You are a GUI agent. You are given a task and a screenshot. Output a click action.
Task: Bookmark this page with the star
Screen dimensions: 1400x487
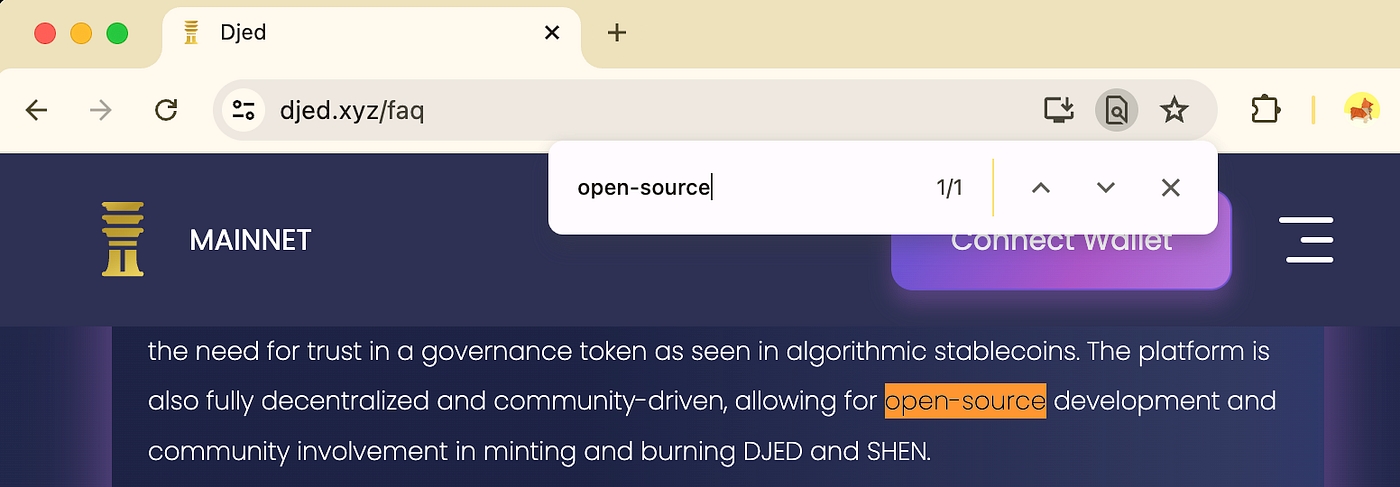point(1174,110)
